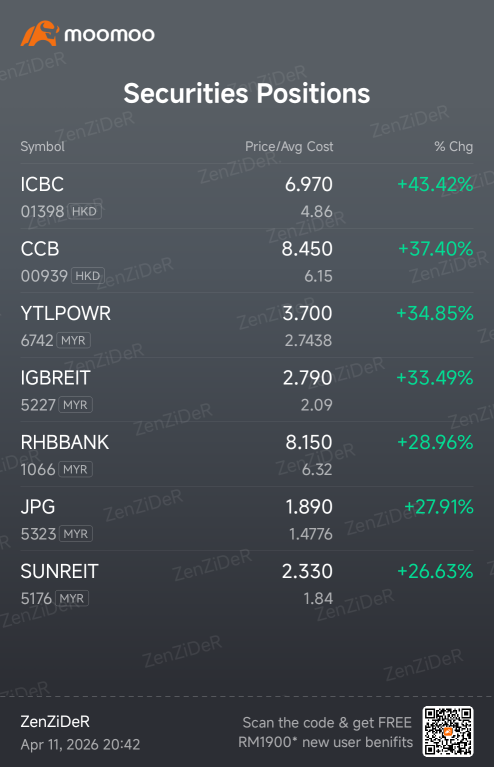Viewport: 494px width, 767px height.
Task: Click the moomoo bull logo icon
Action: [40, 33]
